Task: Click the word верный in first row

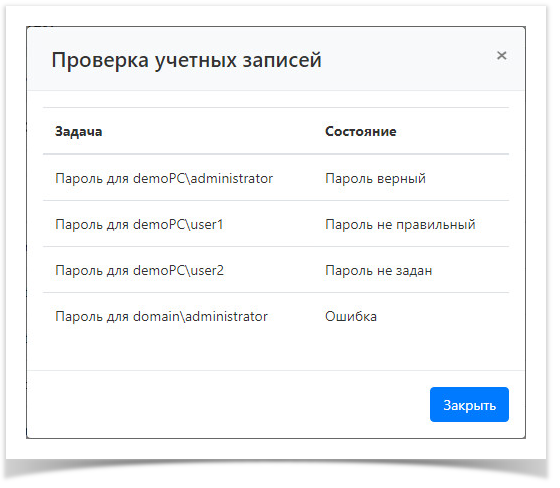Action: (401, 178)
